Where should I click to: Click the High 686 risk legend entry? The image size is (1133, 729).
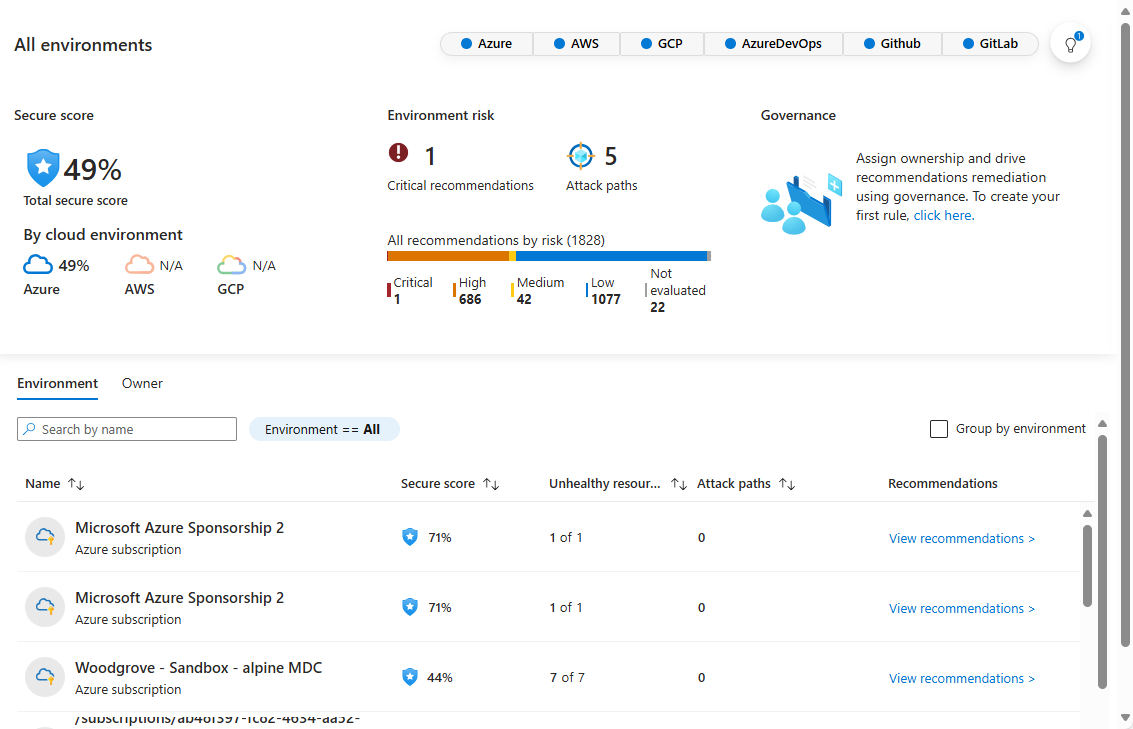470,290
